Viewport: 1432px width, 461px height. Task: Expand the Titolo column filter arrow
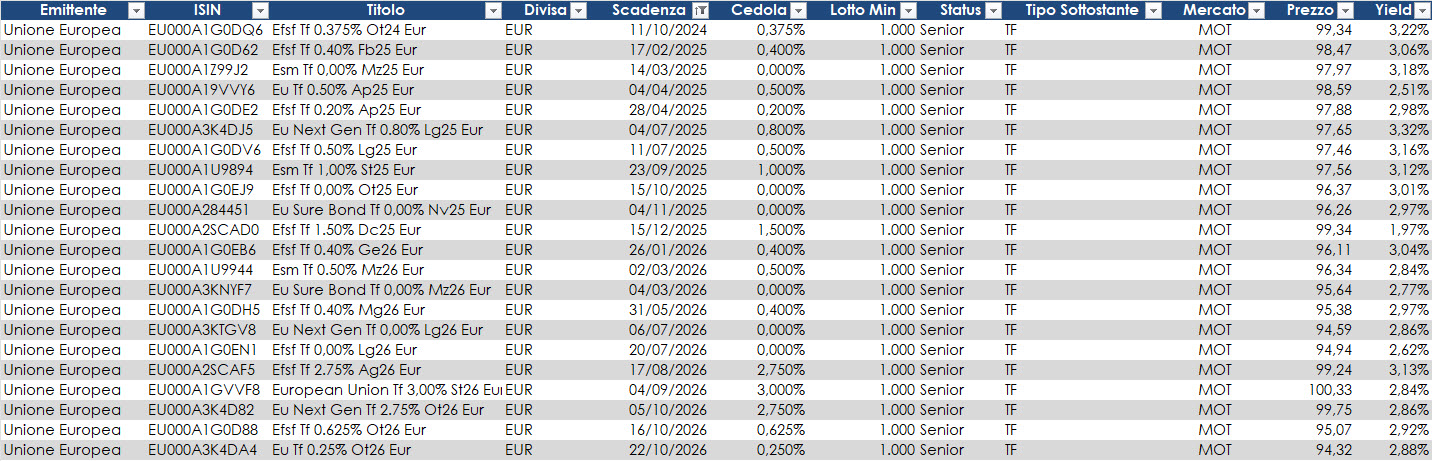click(x=493, y=10)
